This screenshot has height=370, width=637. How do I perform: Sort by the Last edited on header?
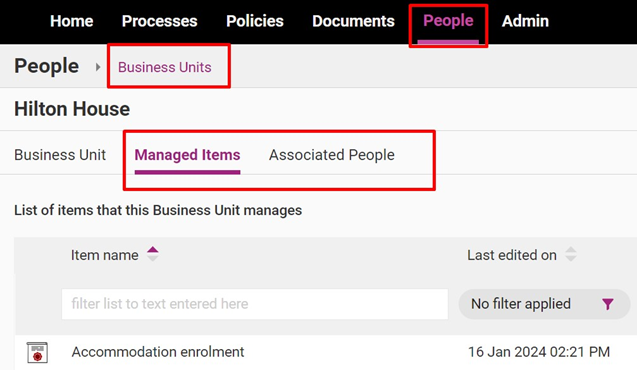512,255
